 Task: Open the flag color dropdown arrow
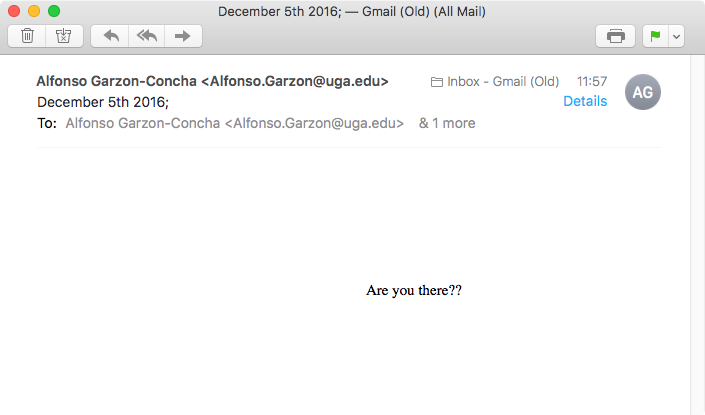677,36
